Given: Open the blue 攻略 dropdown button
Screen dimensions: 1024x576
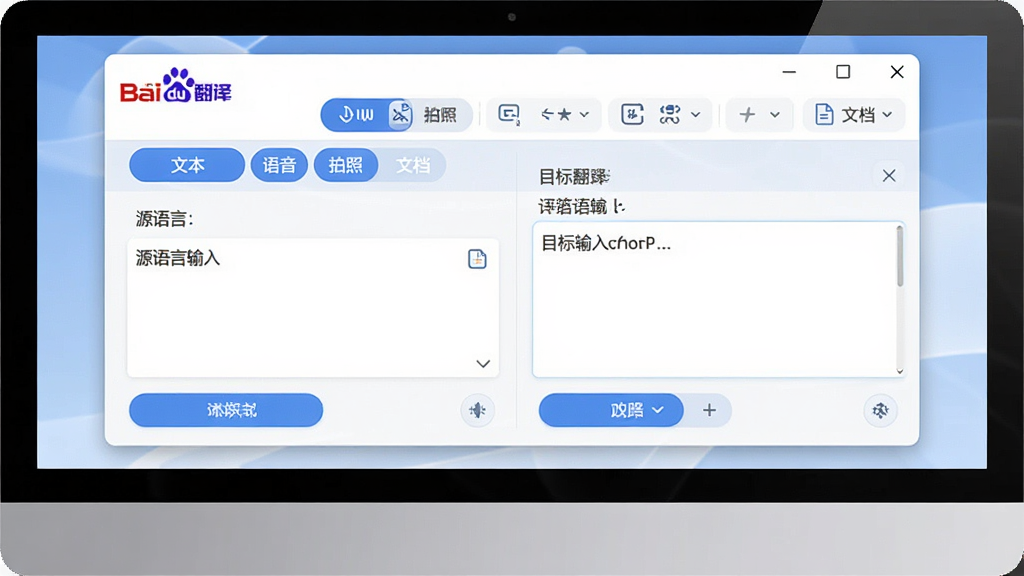Looking at the screenshot, I should click(x=611, y=410).
